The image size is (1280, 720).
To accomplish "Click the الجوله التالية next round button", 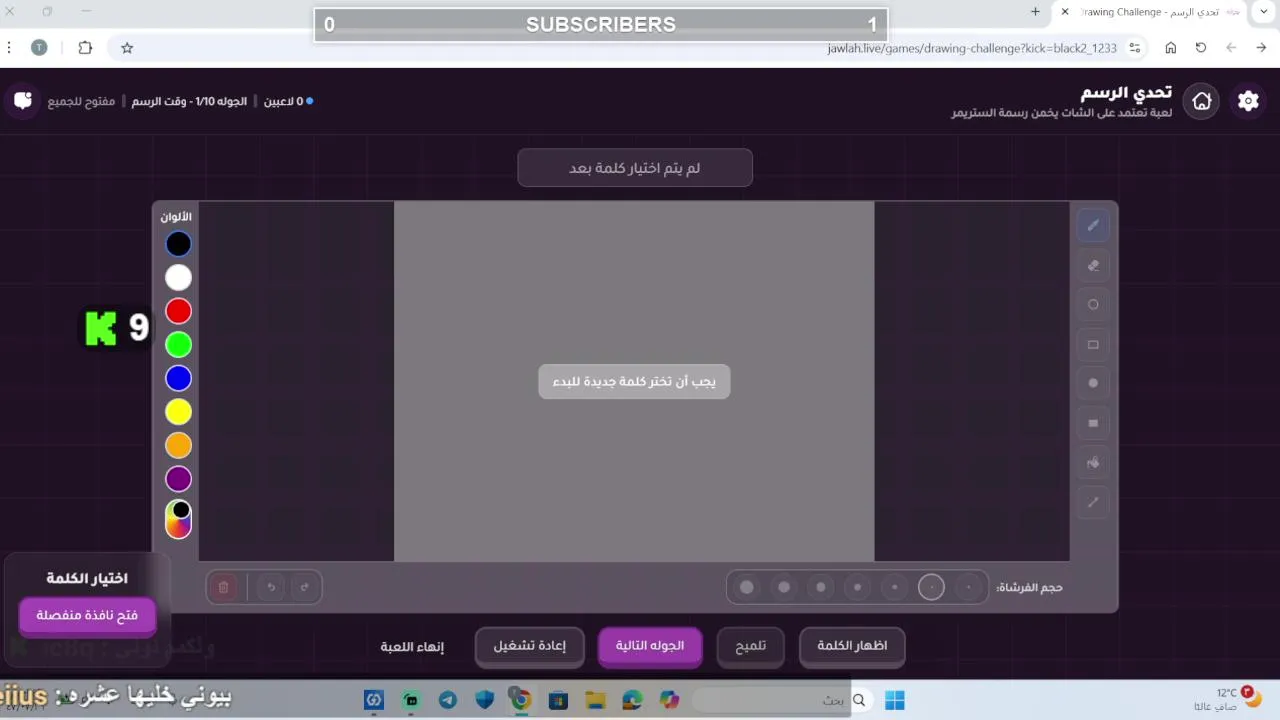I will pos(650,646).
